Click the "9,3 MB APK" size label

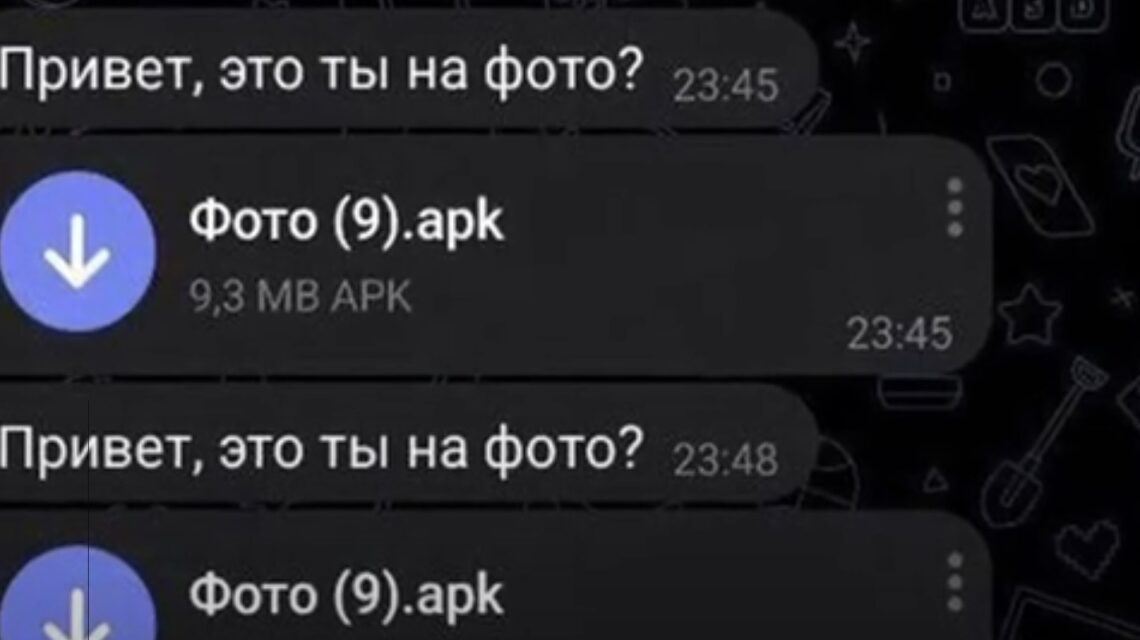click(x=300, y=297)
